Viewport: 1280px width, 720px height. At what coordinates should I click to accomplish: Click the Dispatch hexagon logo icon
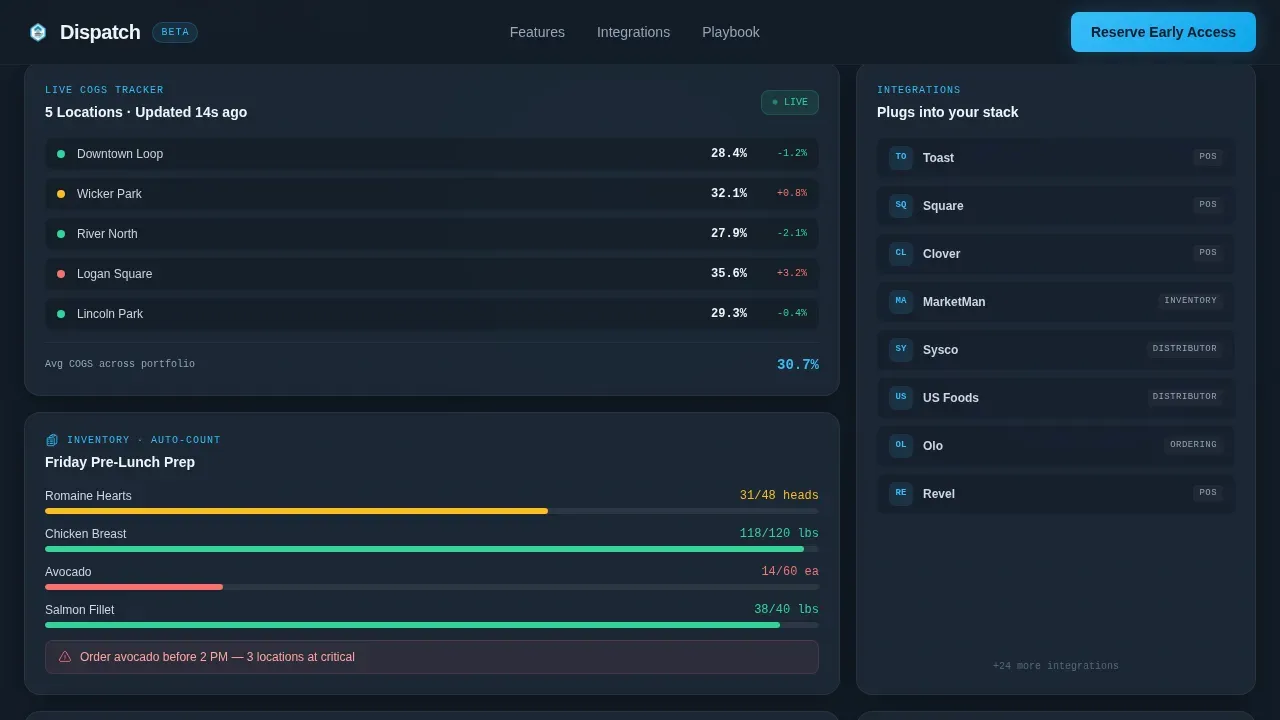pyautogui.click(x=38, y=32)
